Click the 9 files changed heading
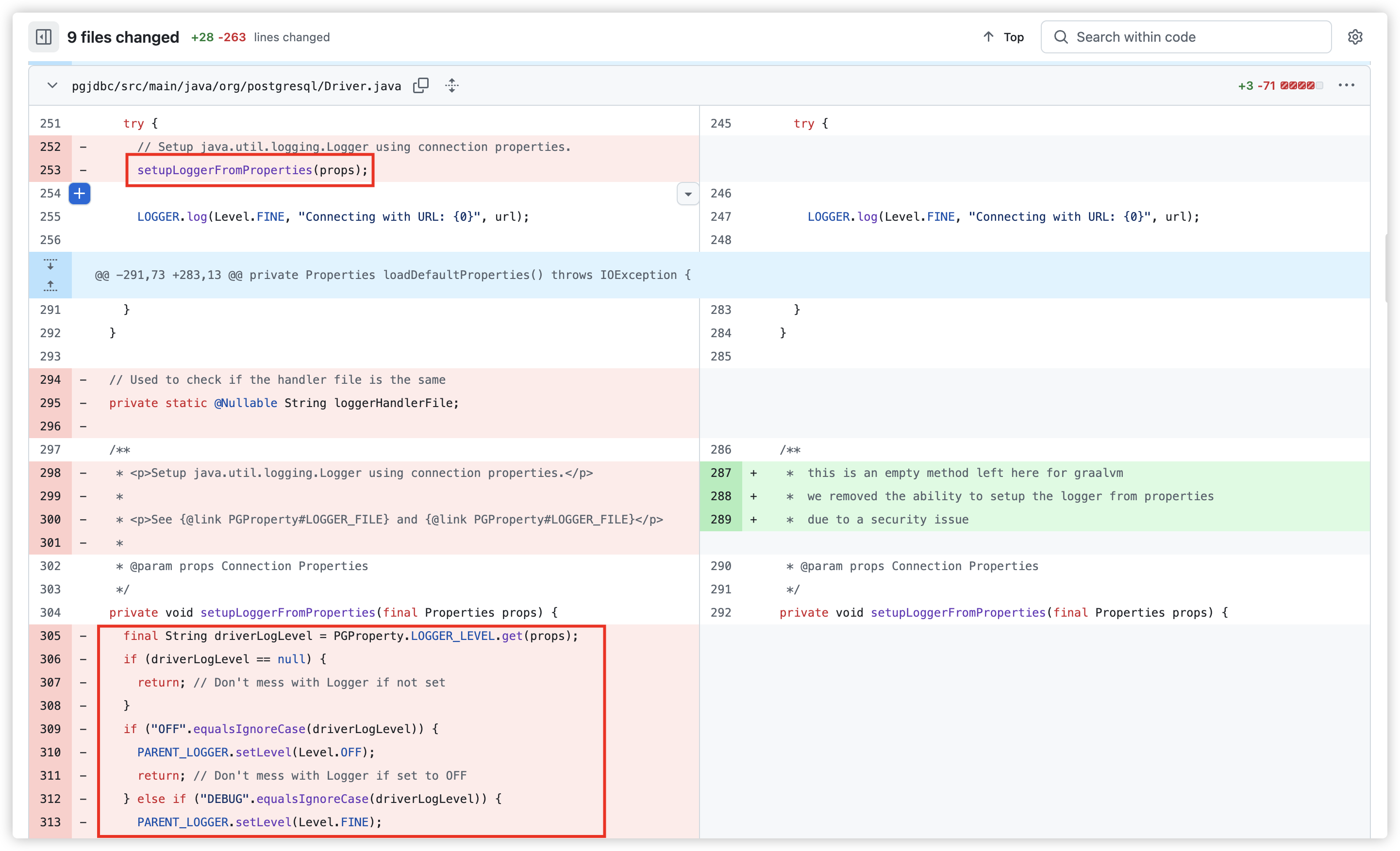1400x851 pixels. 123,37
